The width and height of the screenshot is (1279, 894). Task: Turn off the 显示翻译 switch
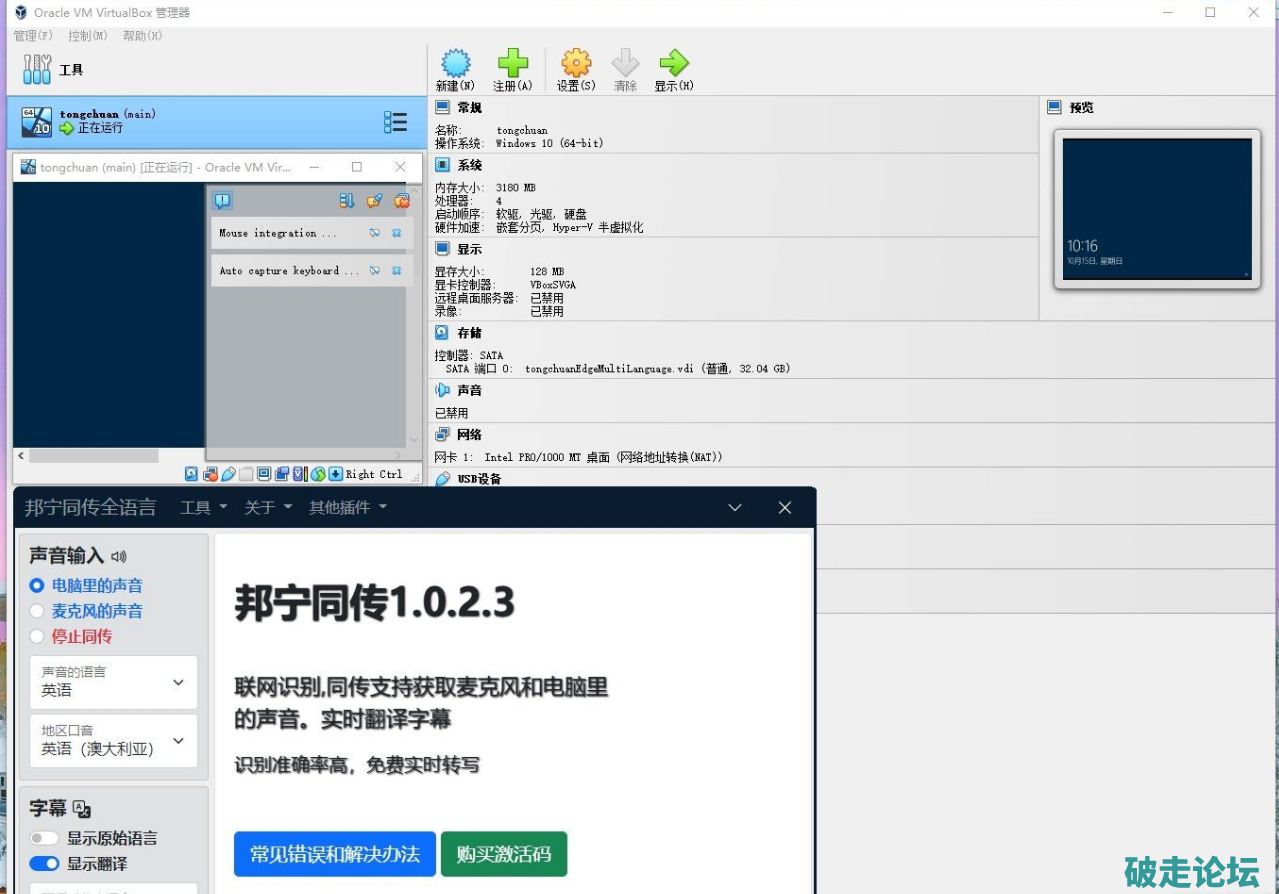[44, 863]
